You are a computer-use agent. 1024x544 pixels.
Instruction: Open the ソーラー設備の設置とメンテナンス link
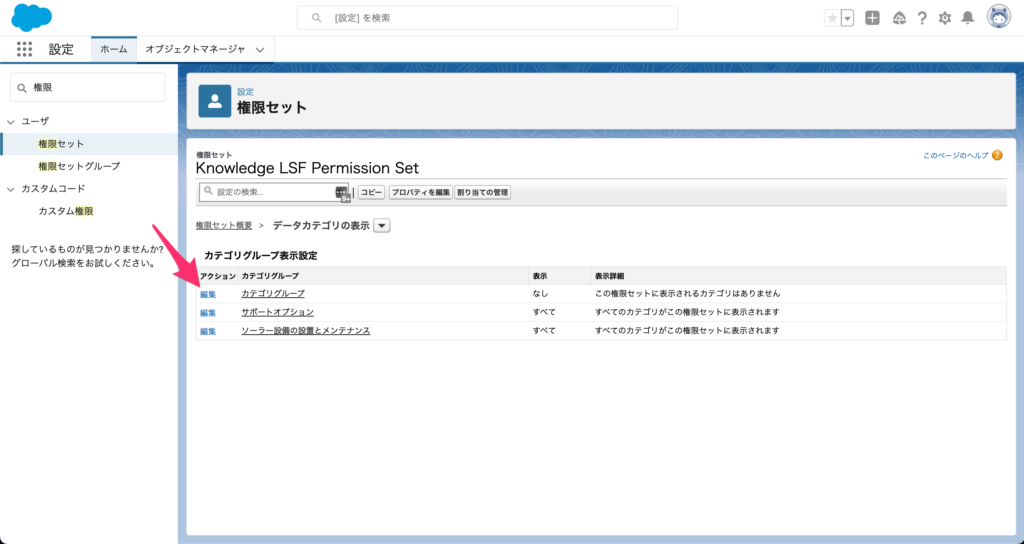306,330
